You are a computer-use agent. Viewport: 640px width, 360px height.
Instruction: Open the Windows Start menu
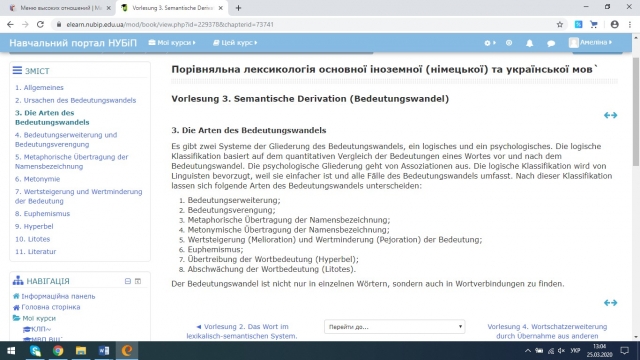pyautogui.click(x=11, y=351)
